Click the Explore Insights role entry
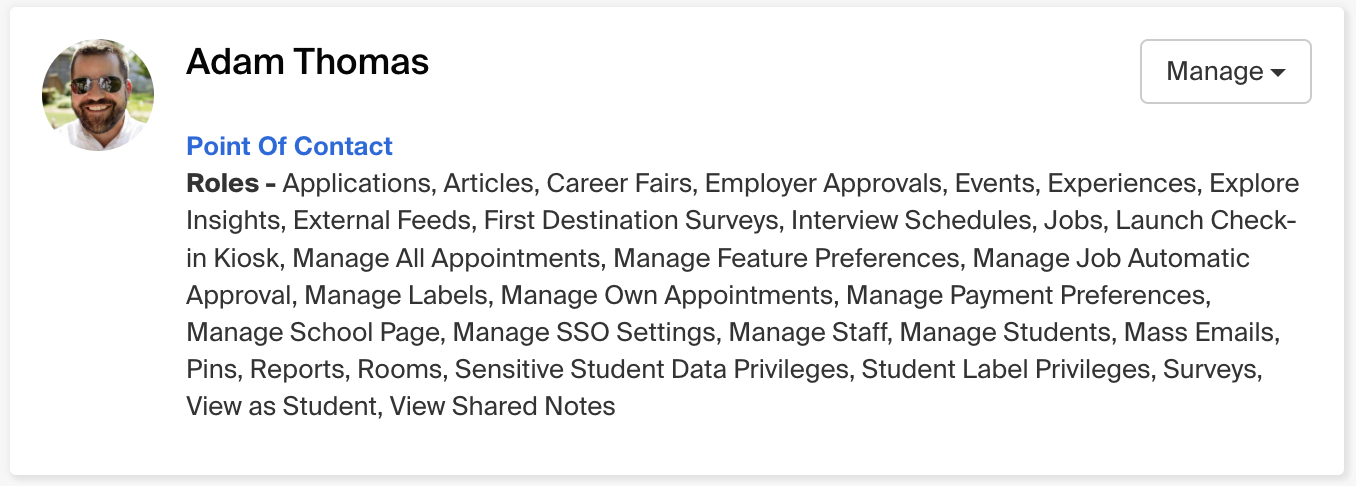Viewport: 1356px width, 486px height. point(1253,183)
